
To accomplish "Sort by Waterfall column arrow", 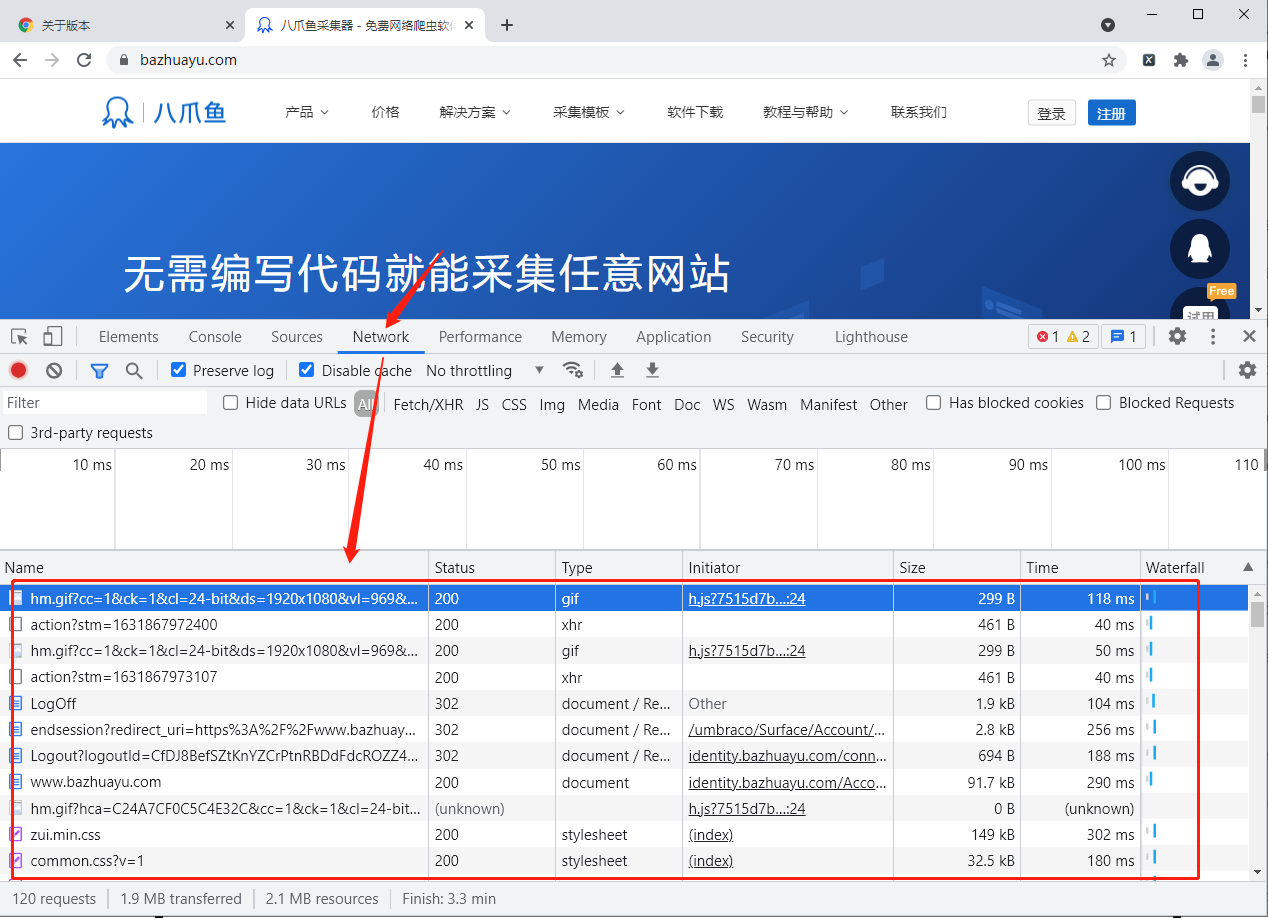I will pyautogui.click(x=1248, y=567).
